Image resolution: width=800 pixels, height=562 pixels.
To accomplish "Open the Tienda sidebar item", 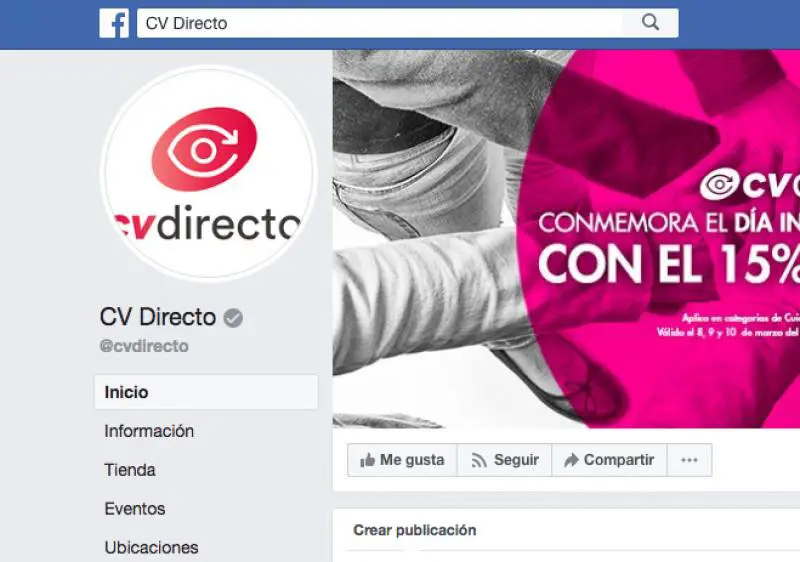I will coord(130,470).
